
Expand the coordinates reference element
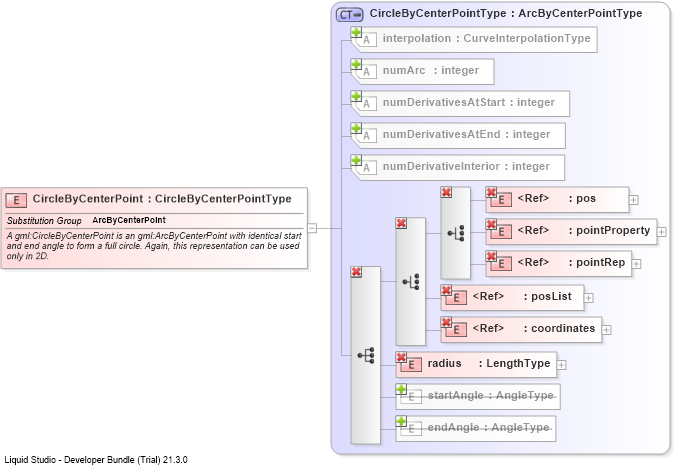point(606,330)
